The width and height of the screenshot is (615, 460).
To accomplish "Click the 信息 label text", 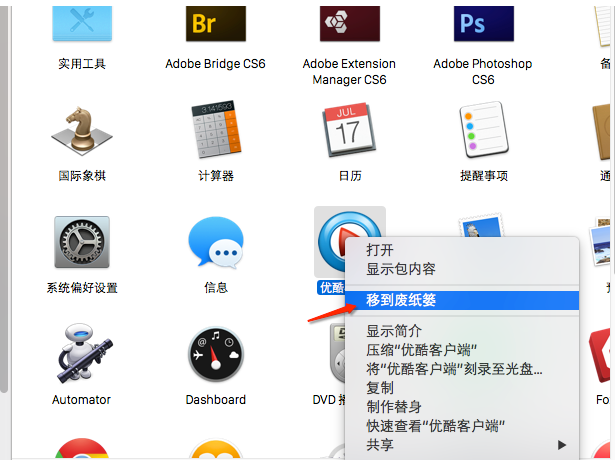I will [216, 288].
